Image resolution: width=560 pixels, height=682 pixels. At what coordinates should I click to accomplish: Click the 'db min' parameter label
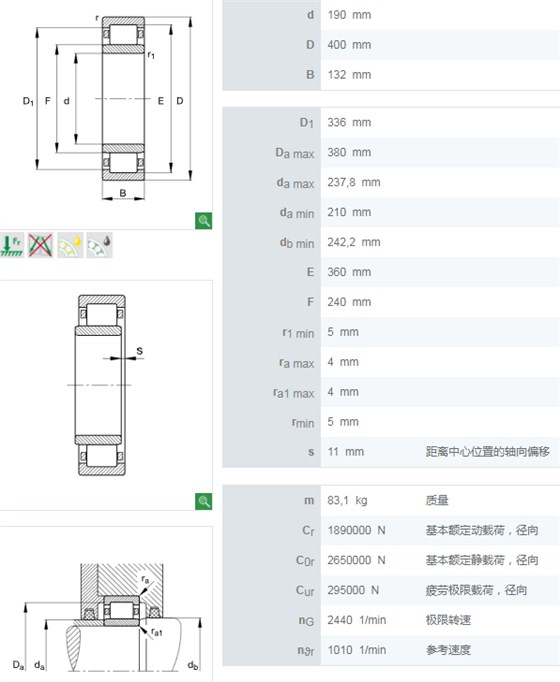(x=297, y=243)
